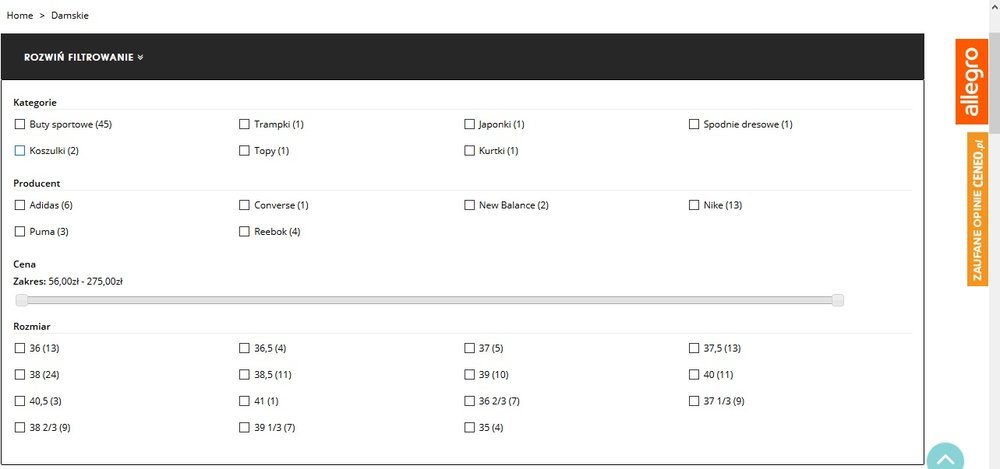Select the Koszulki (2) category checkbox
Screen dimensions: 1000x469
tap(20, 151)
